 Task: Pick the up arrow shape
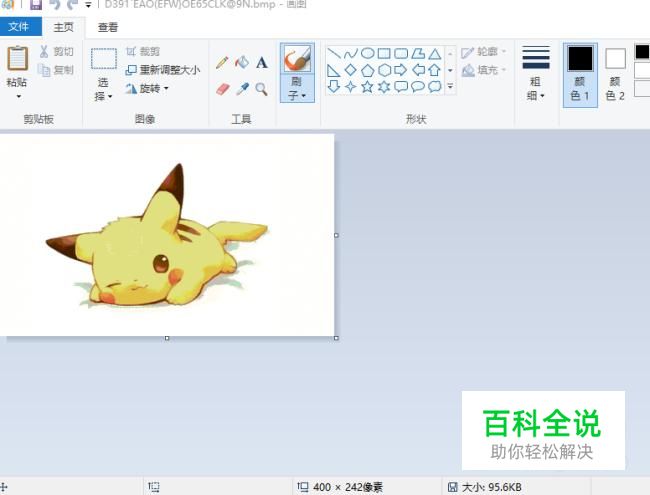point(434,70)
